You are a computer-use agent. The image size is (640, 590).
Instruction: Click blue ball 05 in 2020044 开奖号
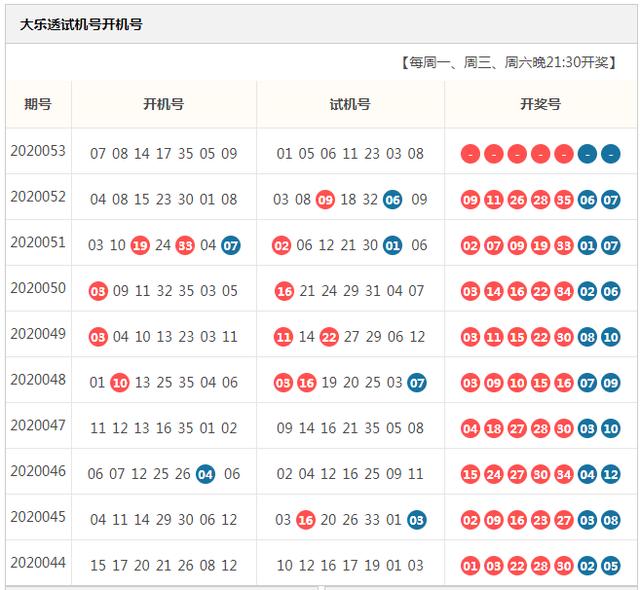(x=611, y=566)
